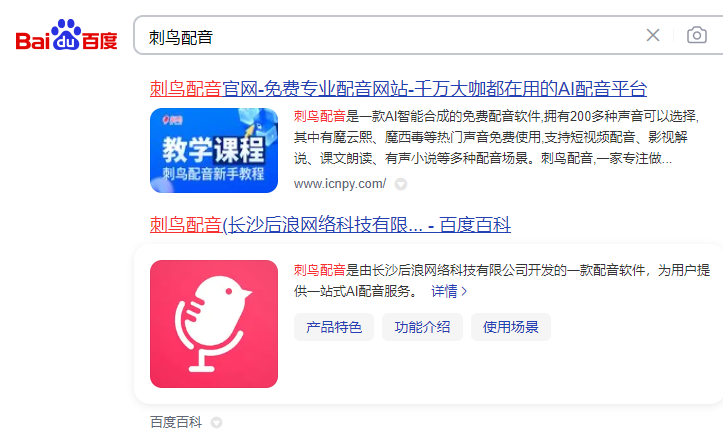Image resolution: width=723 pixels, height=441 pixels.
Task: Click Baike summary text about 长沙后浪网络科技
Action: pyautogui.click(x=502, y=280)
